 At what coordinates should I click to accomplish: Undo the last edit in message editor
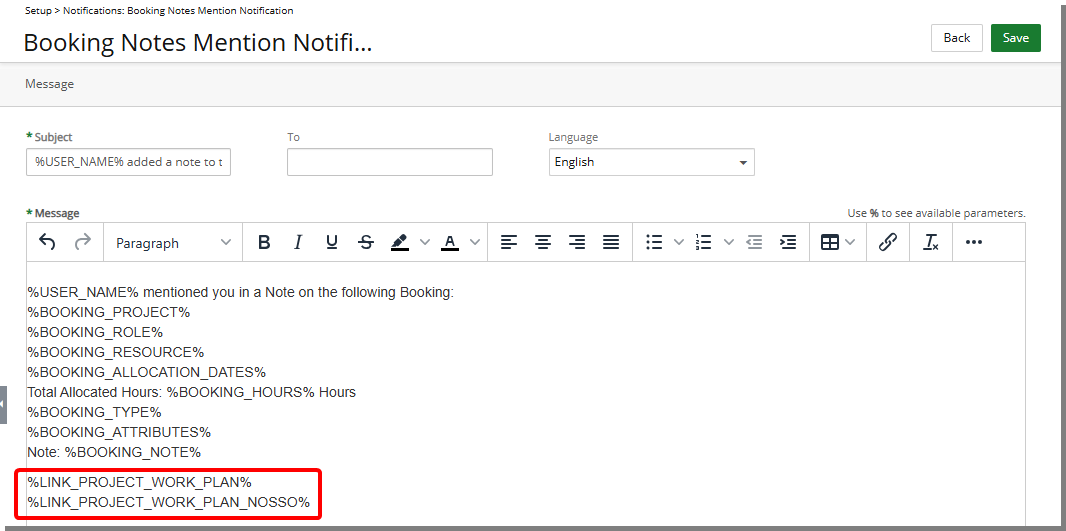(47, 242)
